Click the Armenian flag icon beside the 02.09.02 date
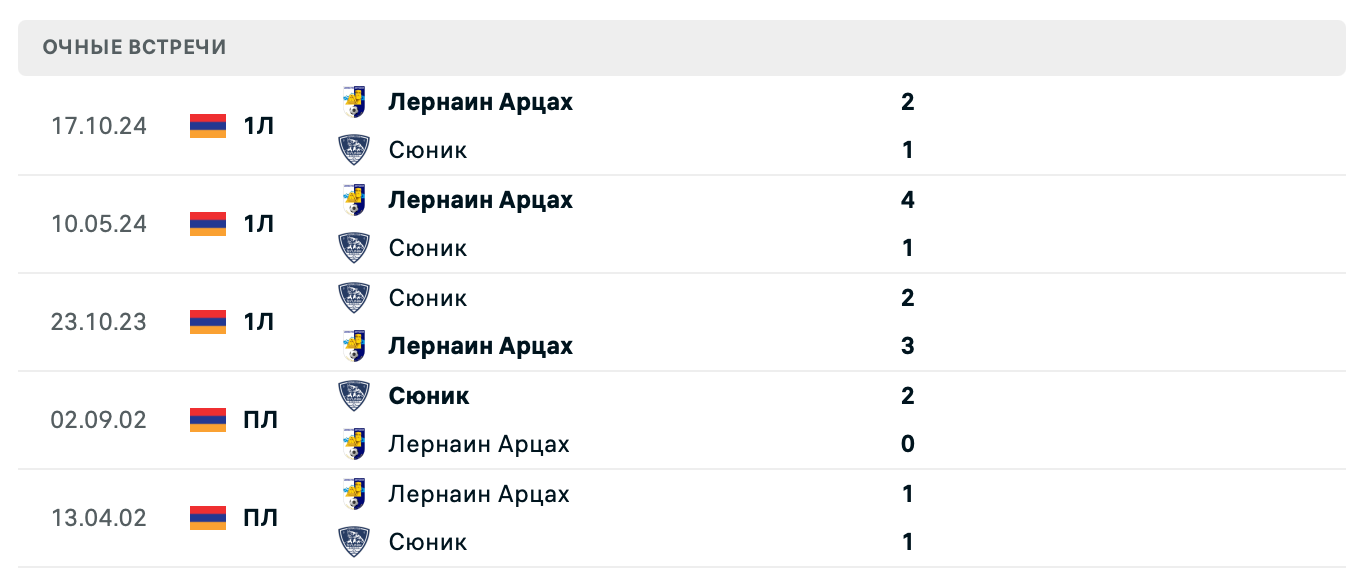 [x=207, y=420]
